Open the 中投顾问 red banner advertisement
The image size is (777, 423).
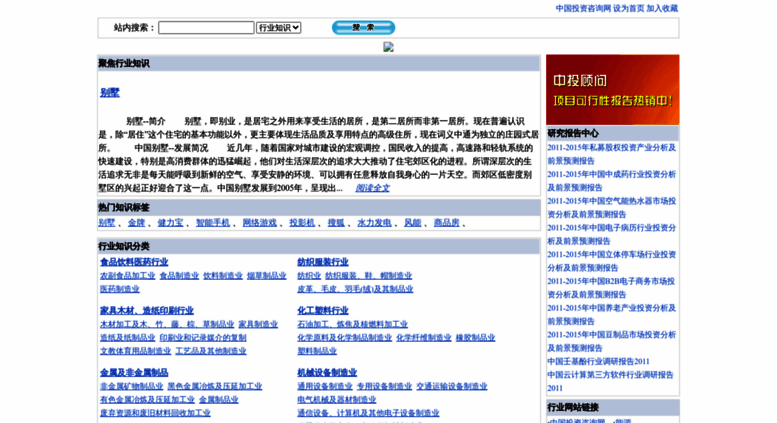612,90
